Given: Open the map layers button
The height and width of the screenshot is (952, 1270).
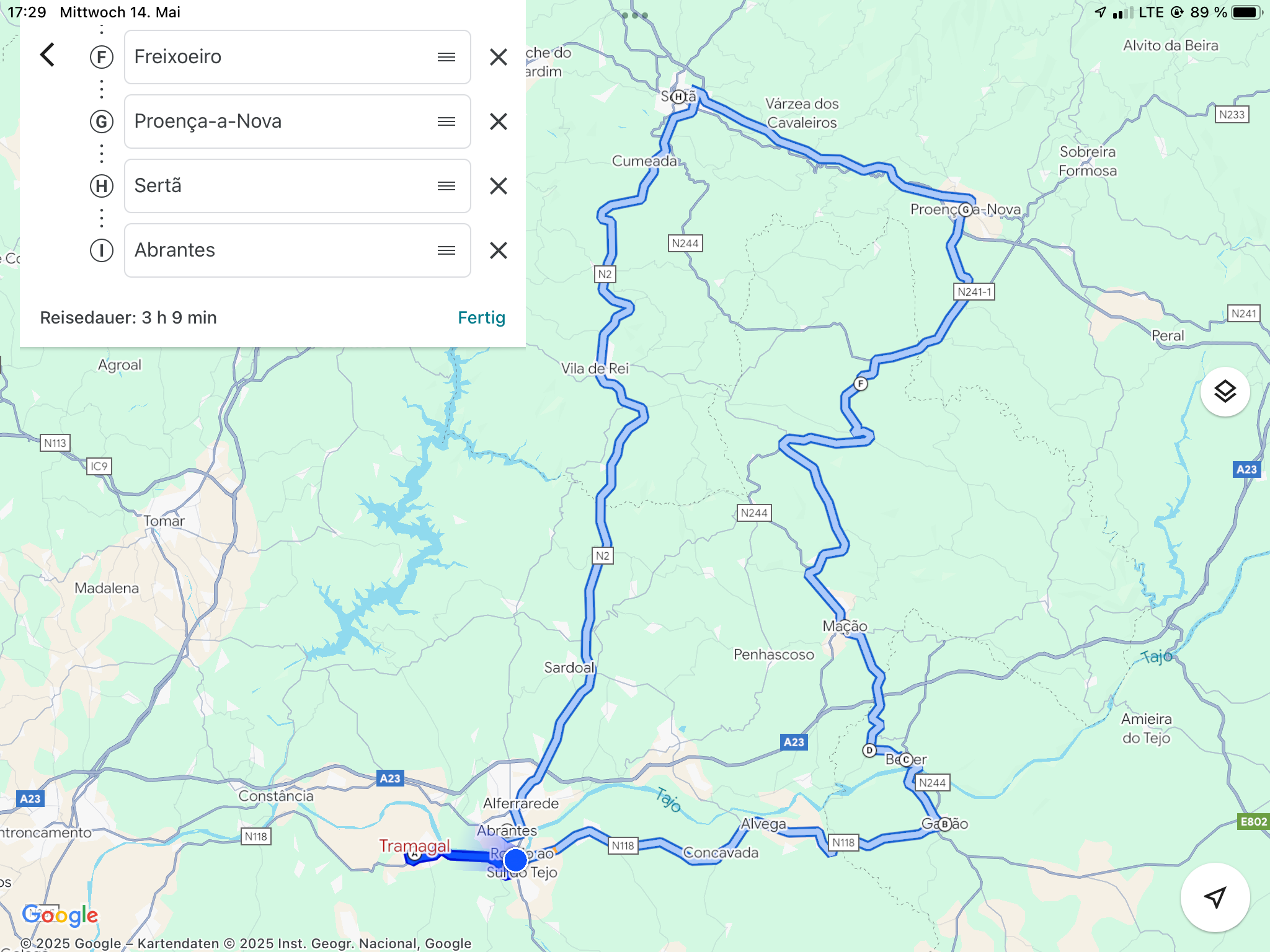Looking at the screenshot, I should (x=1225, y=392).
